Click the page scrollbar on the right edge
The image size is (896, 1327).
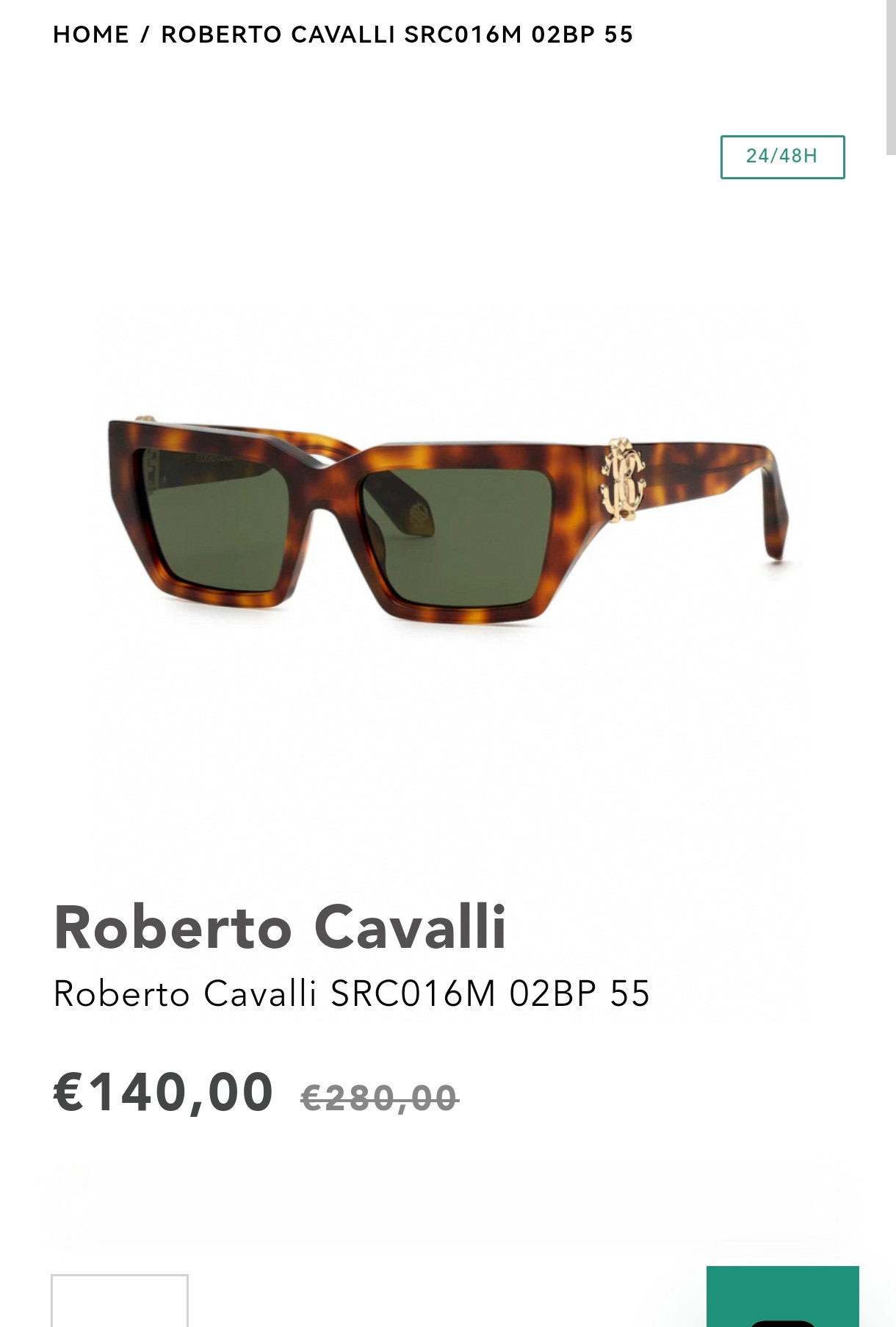pyautogui.click(x=891, y=77)
